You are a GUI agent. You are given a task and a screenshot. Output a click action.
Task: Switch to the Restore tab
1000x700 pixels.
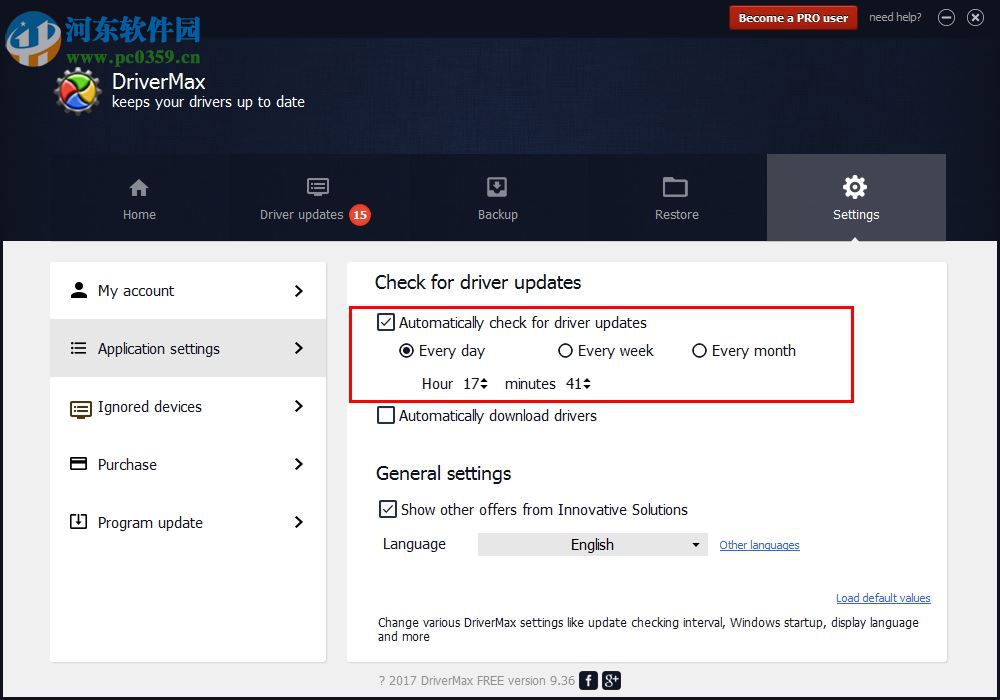(x=677, y=198)
